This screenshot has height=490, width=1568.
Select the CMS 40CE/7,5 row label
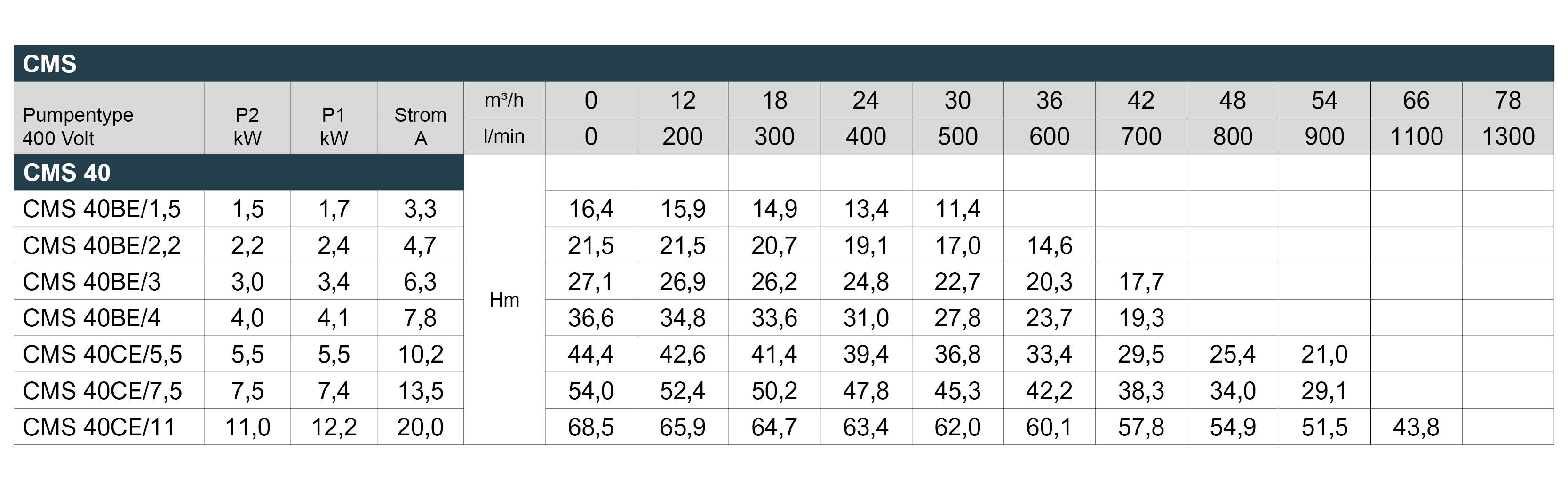(102, 391)
